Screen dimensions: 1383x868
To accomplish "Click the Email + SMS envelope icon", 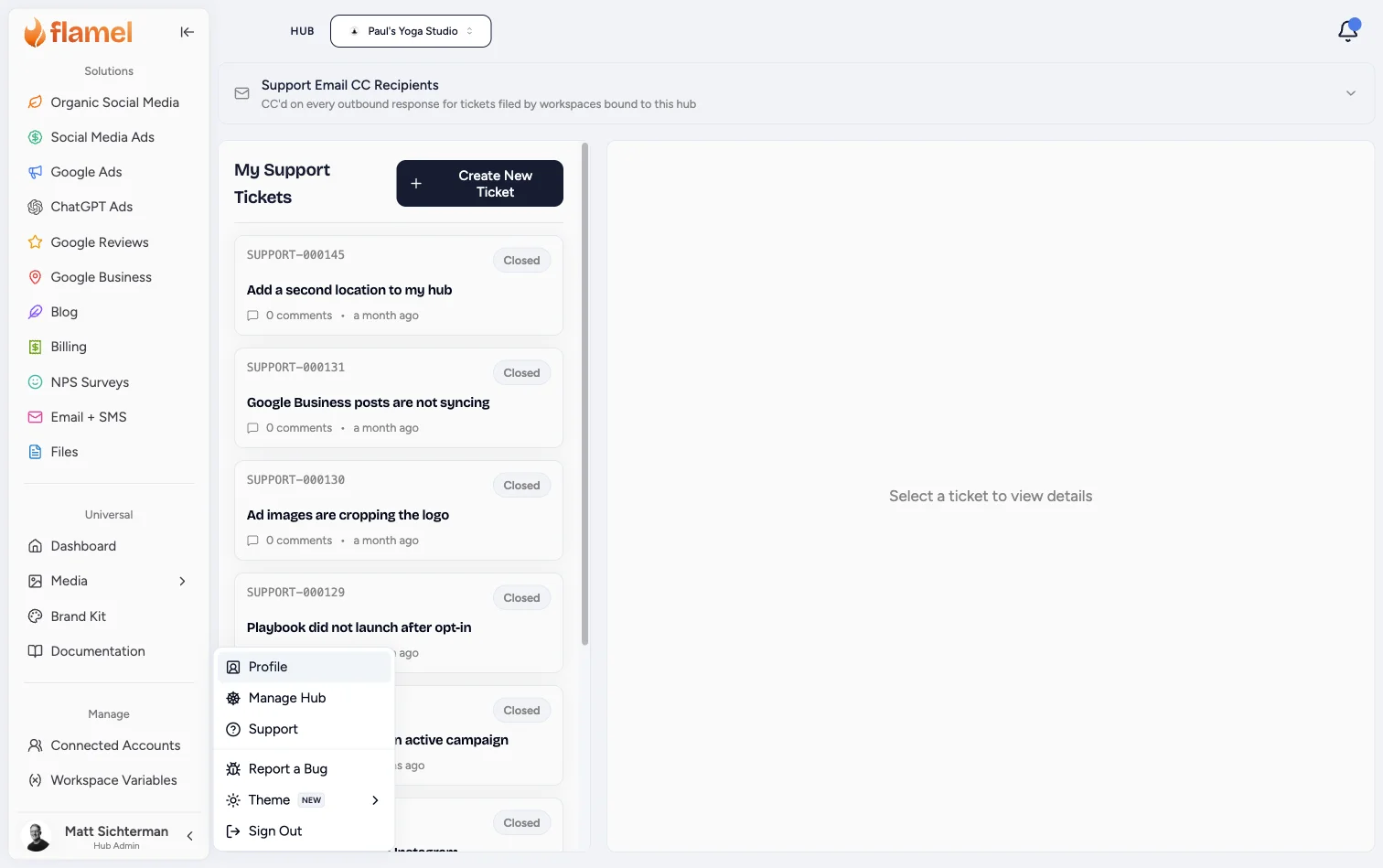I will 35,417.
